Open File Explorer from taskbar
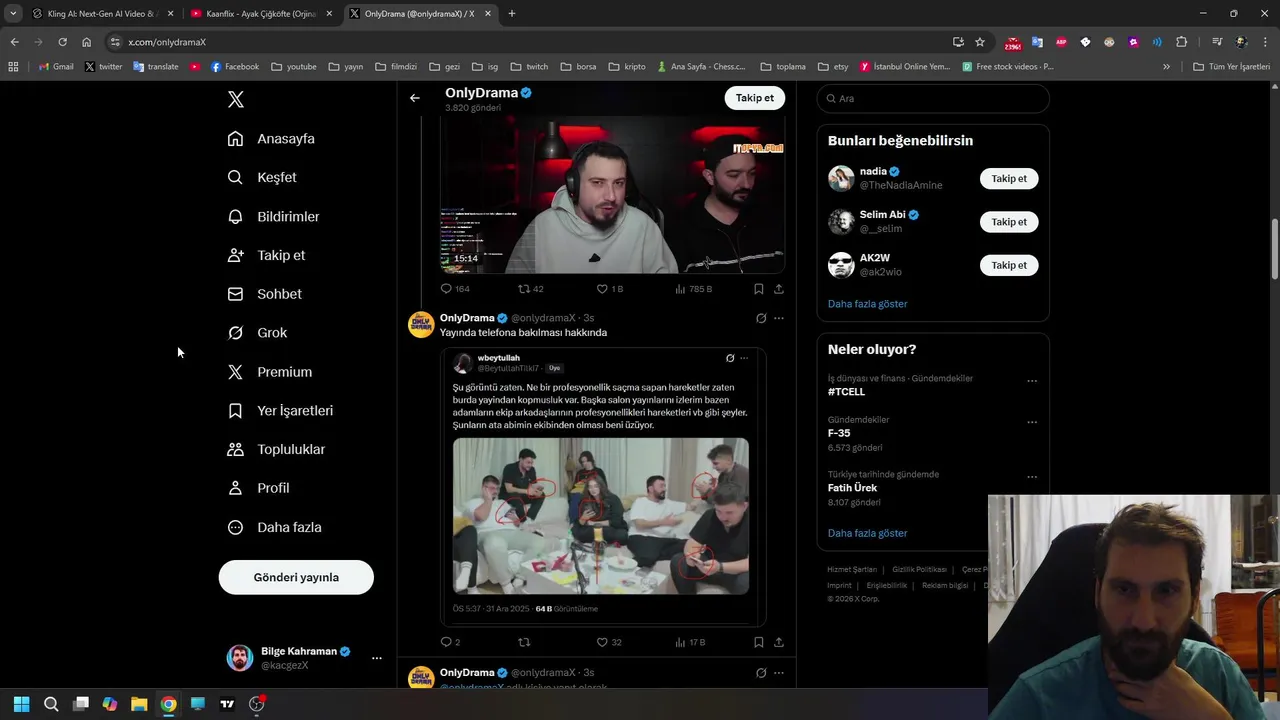 tap(139, 704)
